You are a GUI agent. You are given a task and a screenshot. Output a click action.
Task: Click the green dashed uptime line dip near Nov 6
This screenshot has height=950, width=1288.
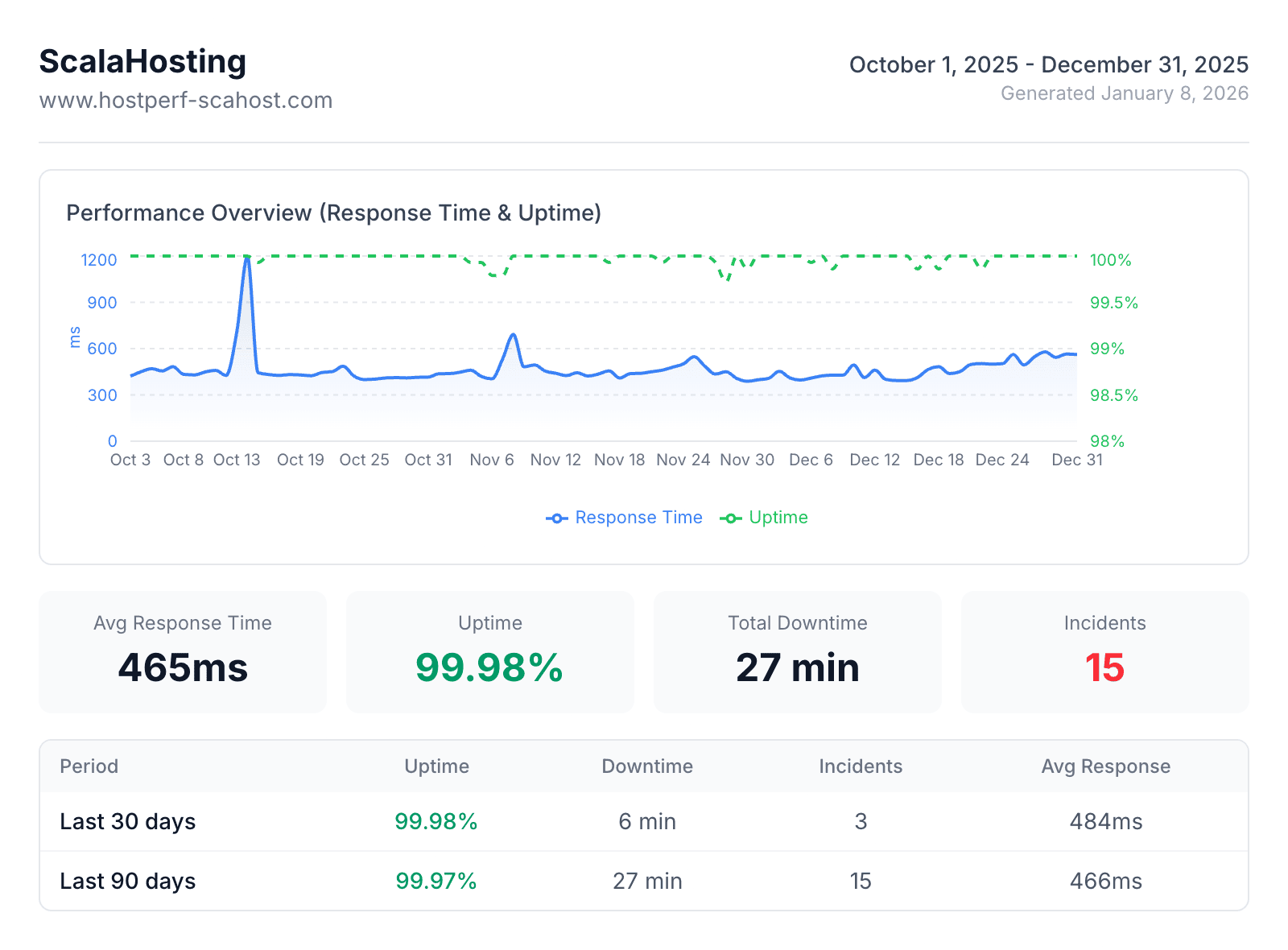(491, 274)
